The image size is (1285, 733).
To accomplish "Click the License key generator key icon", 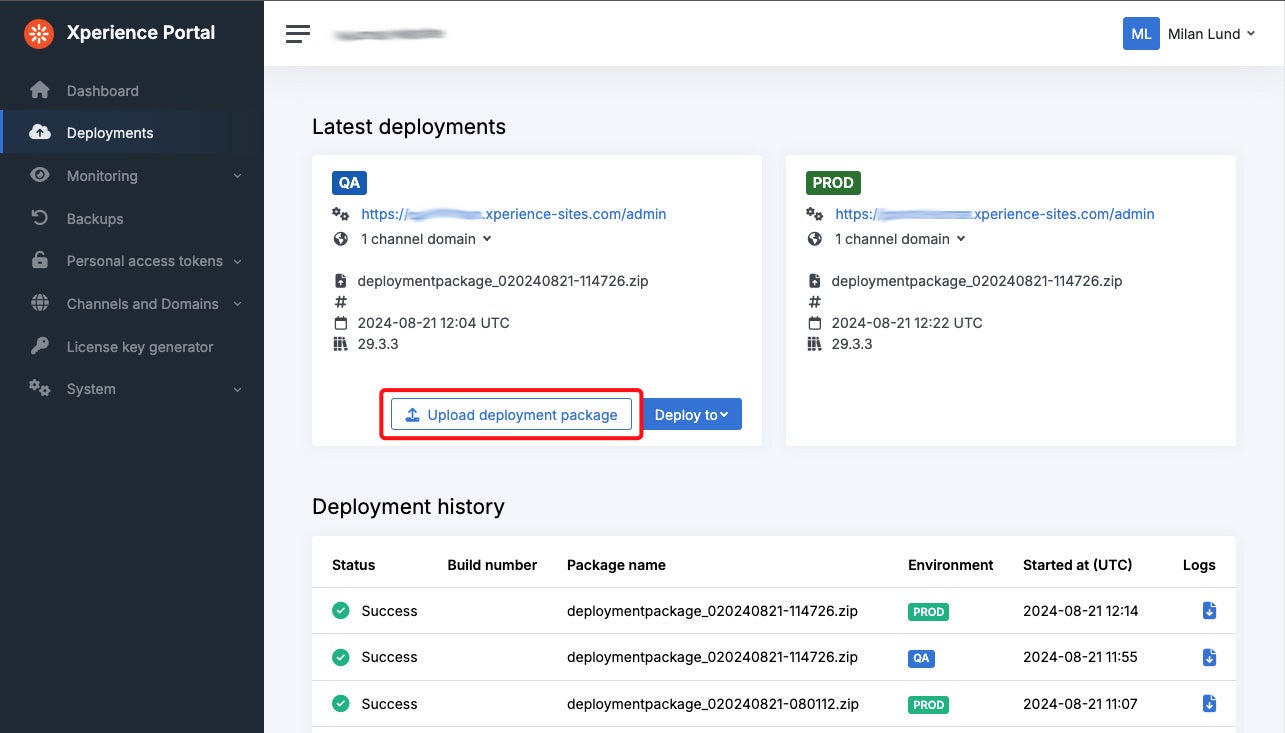I will pos(40,347).
